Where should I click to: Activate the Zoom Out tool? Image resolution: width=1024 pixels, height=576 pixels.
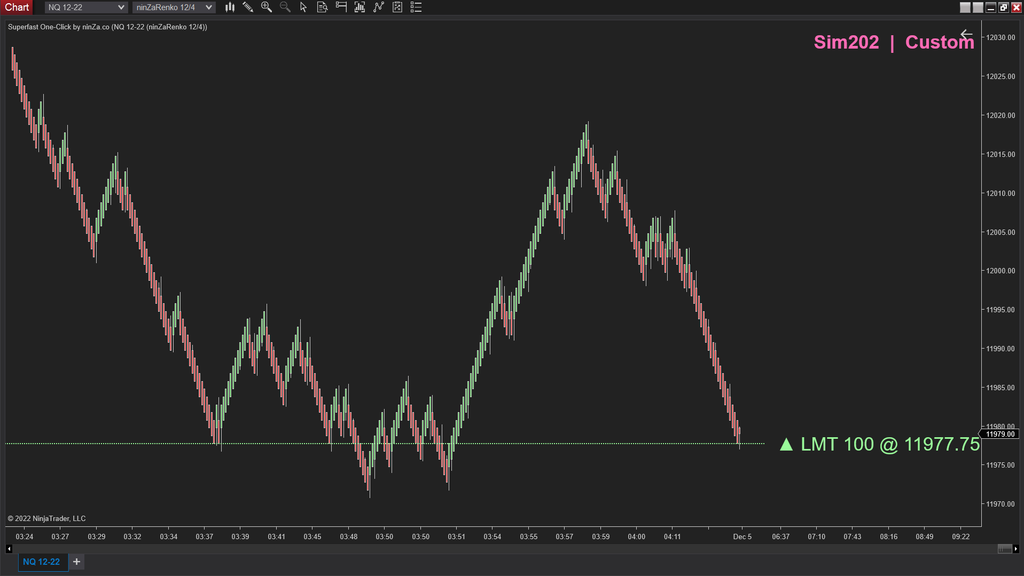tap(285, 7)
